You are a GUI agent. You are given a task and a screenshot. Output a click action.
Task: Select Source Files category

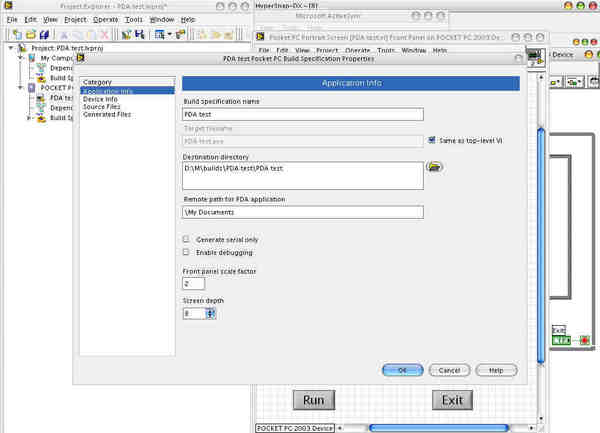tap(102, 107)
